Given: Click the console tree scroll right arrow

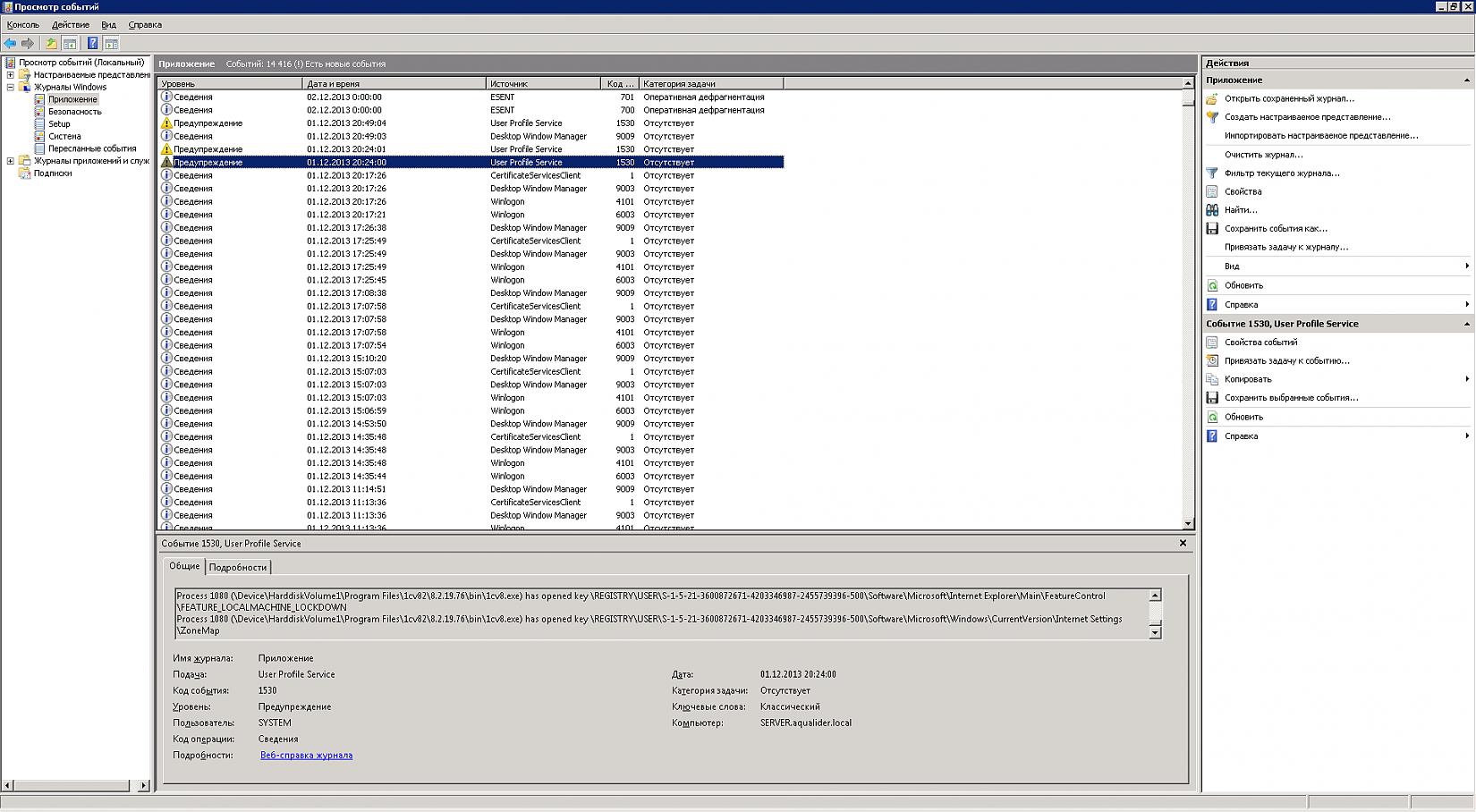Looking at the screenshot, I should [x=143, y=785].
